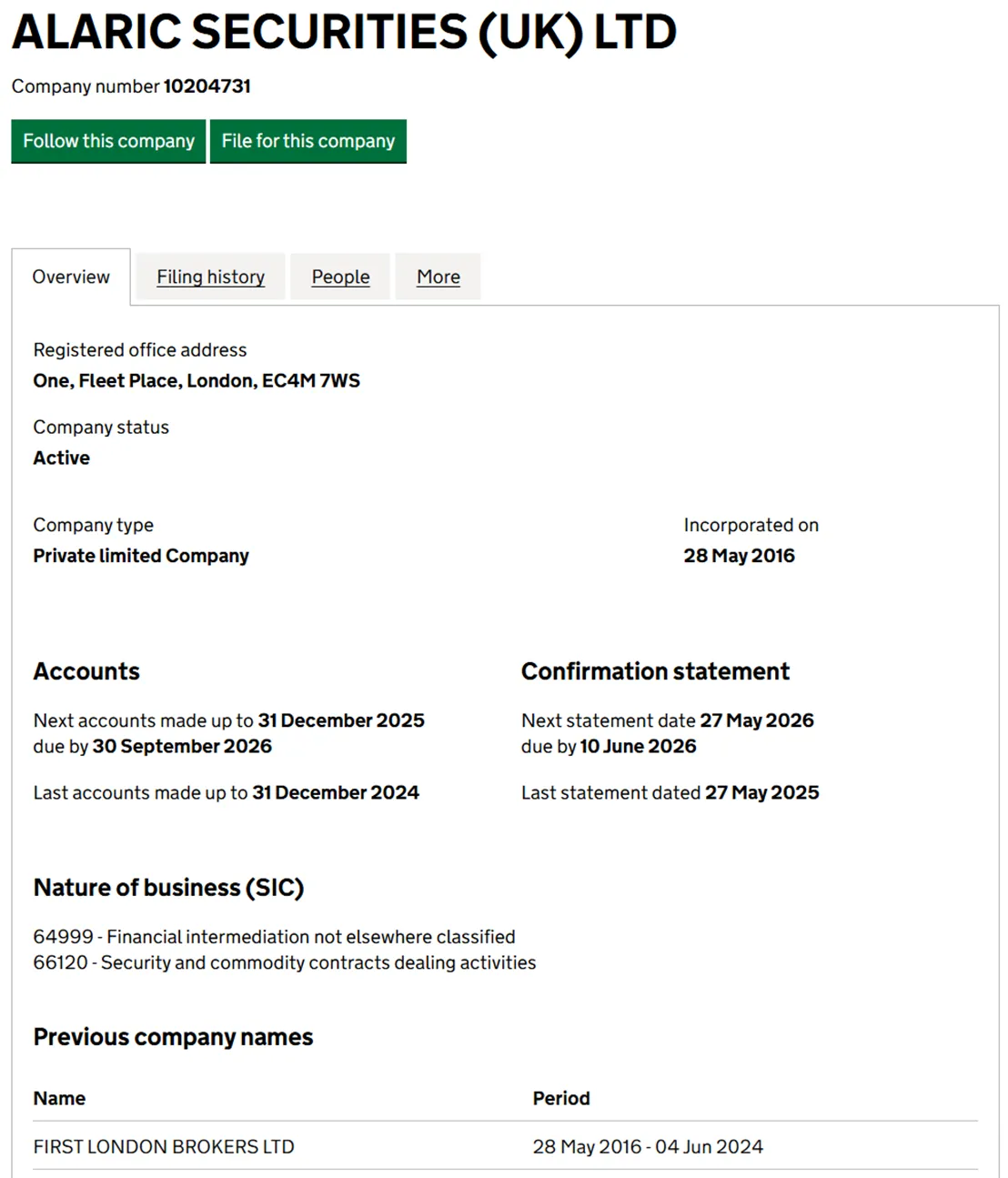Click the ALARIC SECURITIES (UK) LTD heading

click(344, 32)
